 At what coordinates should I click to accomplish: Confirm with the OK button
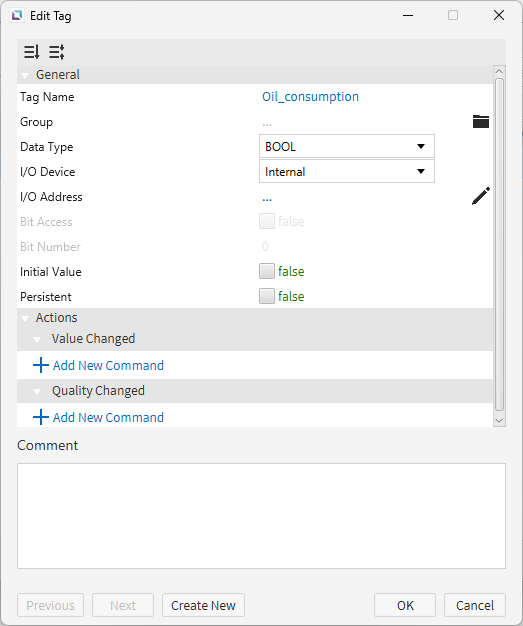pyautogui.click(x=405, y=605)
